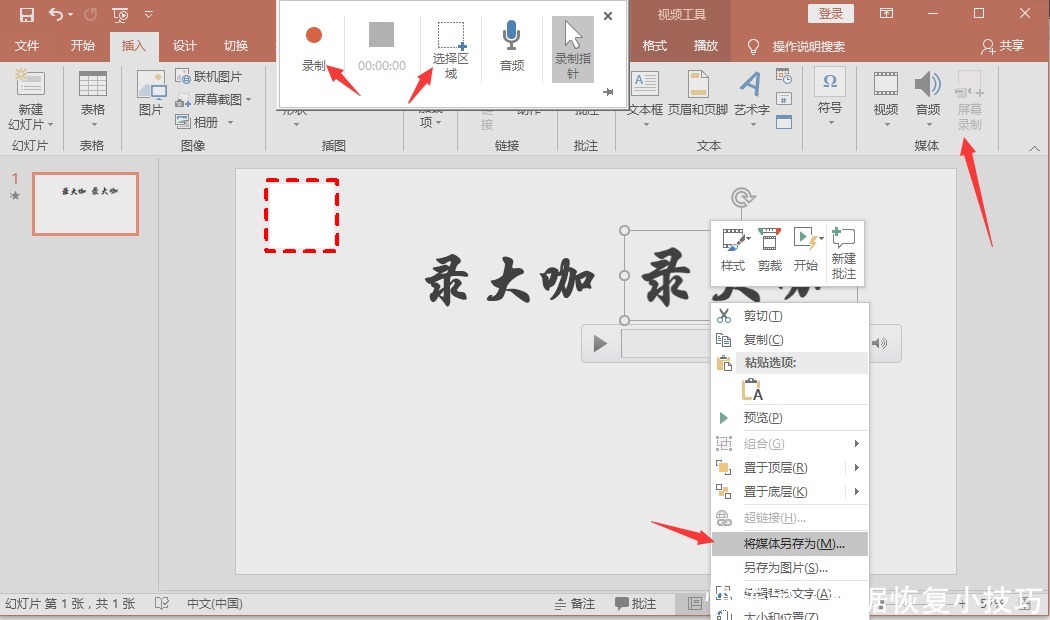Click the Notes (备注) button in status bar

point(575,604)
